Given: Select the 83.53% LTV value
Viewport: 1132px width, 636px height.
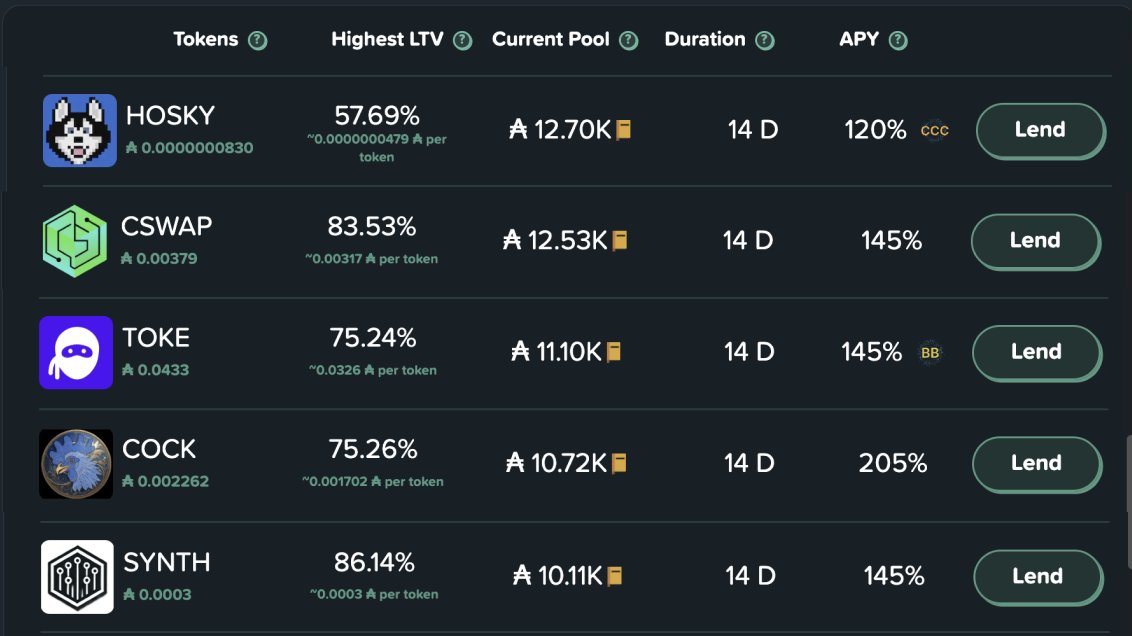Looking at the screenshot, I should tap(372, 227).
